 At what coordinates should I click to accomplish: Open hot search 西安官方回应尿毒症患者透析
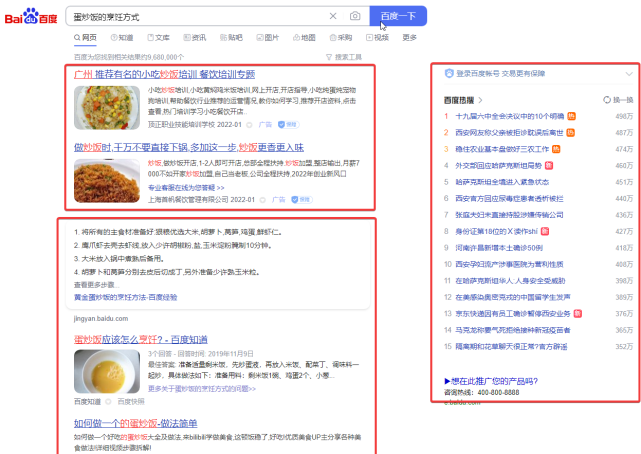(x=509, y=199)
